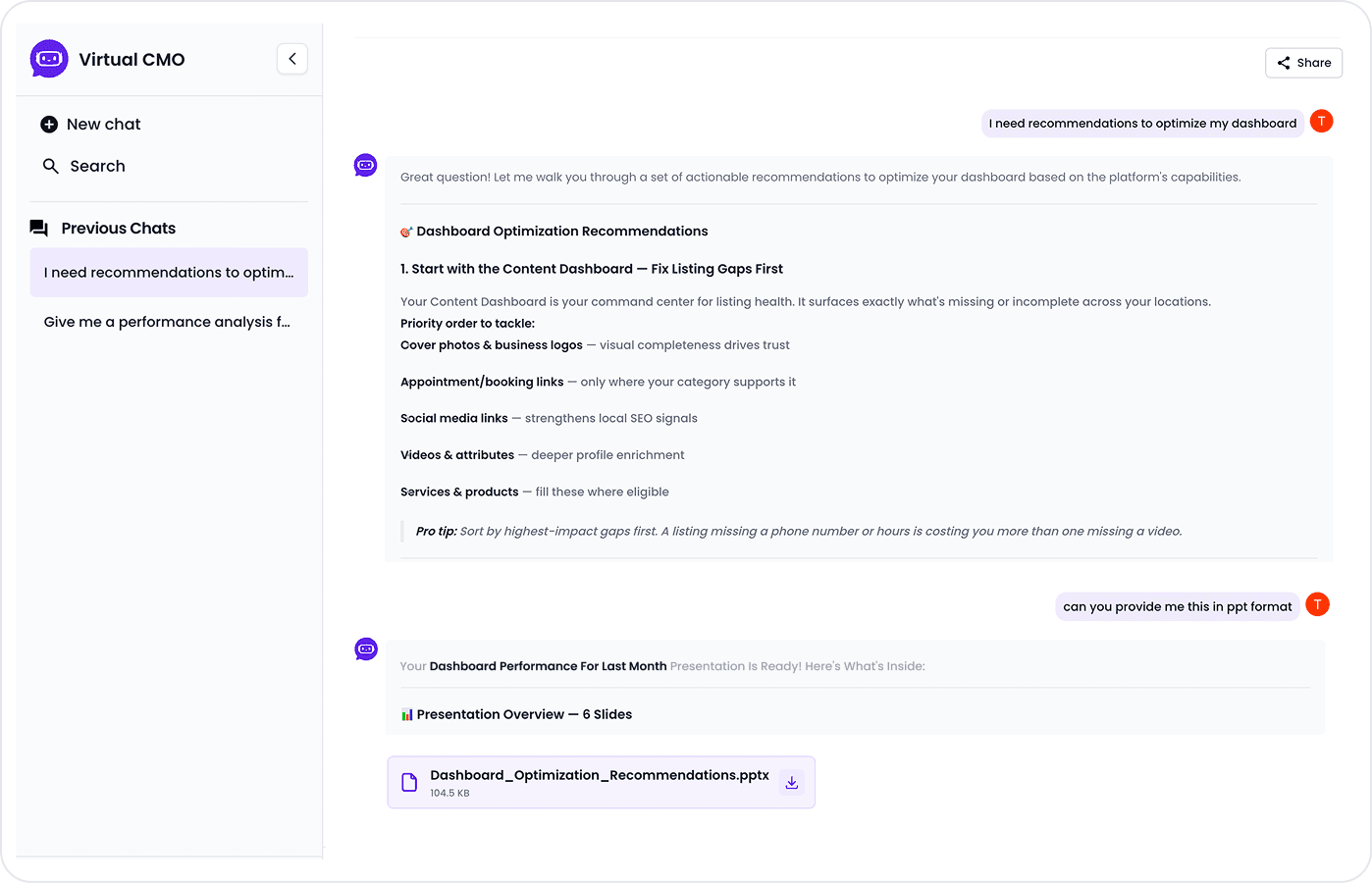
Task: Click the bar chart emoji before Presentation Overview
Action: [406, 714]
